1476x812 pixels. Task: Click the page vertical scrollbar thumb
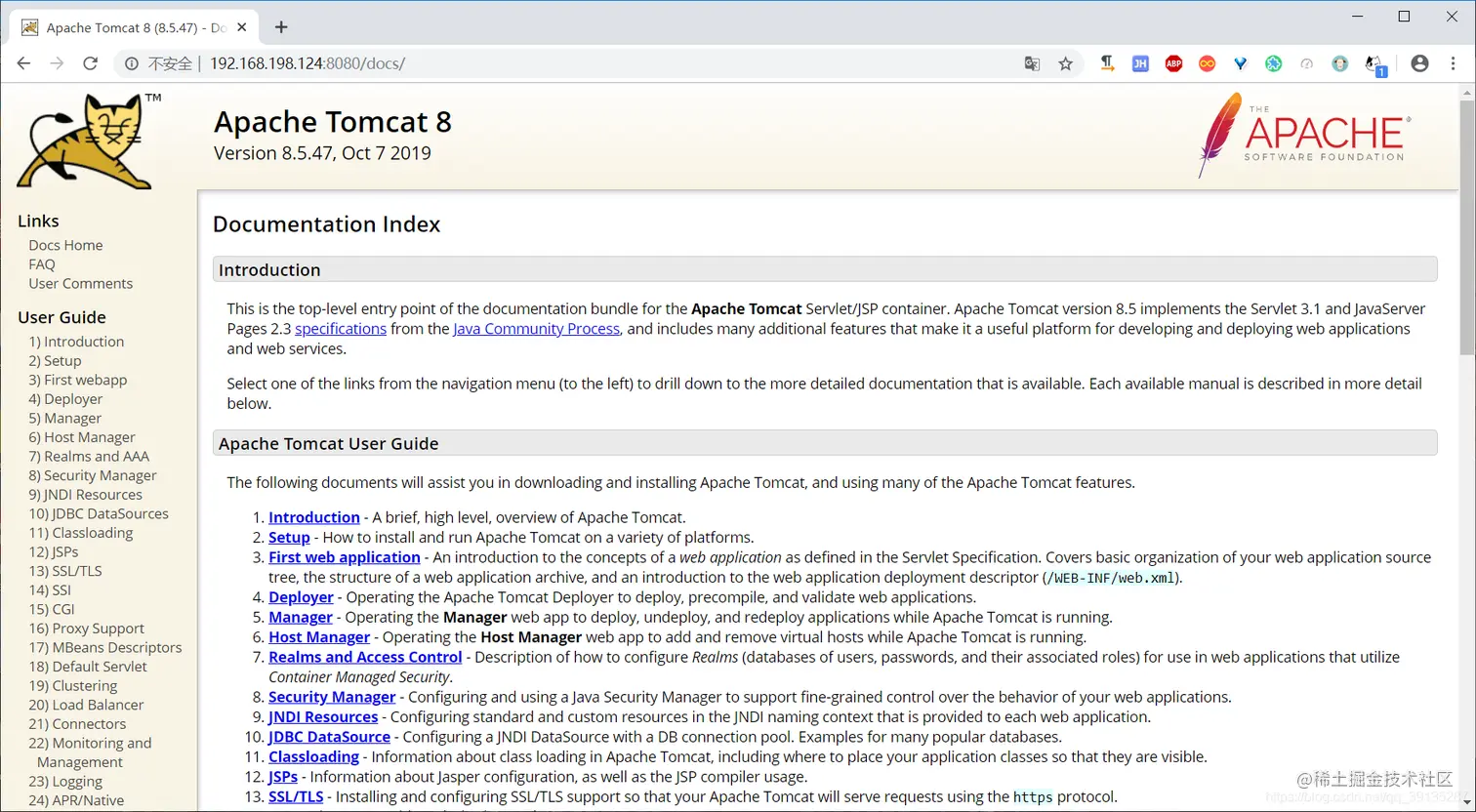click(x=1466, y=228)
